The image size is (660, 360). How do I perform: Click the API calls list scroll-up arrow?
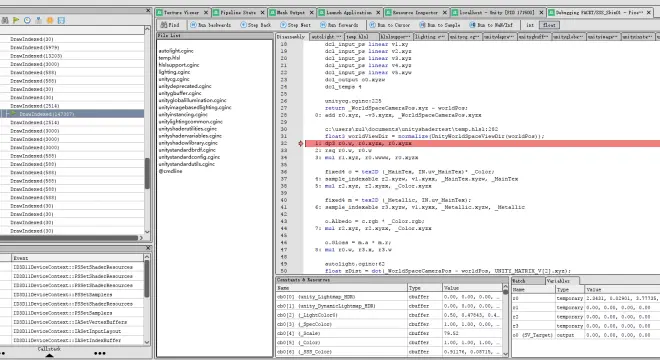click(x=147, y=257)
